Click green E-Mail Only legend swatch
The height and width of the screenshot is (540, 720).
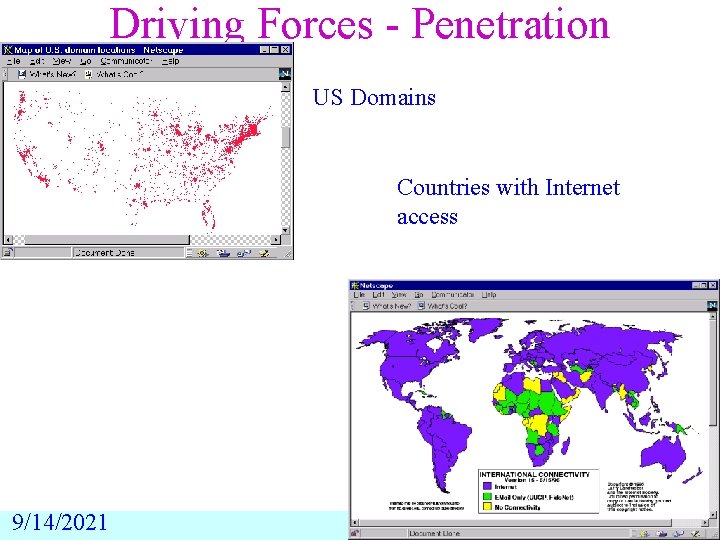click(487, 497)
